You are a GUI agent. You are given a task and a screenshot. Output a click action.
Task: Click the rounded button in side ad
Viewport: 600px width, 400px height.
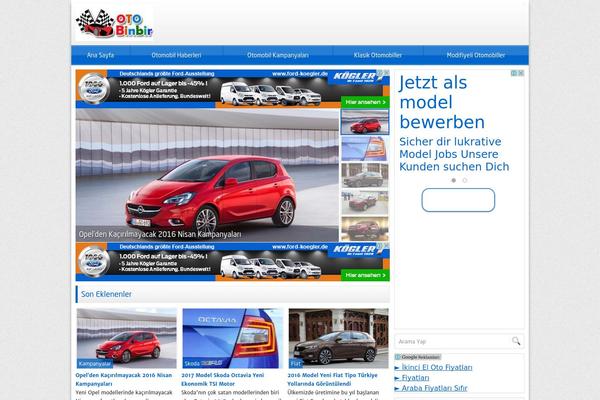458,200
